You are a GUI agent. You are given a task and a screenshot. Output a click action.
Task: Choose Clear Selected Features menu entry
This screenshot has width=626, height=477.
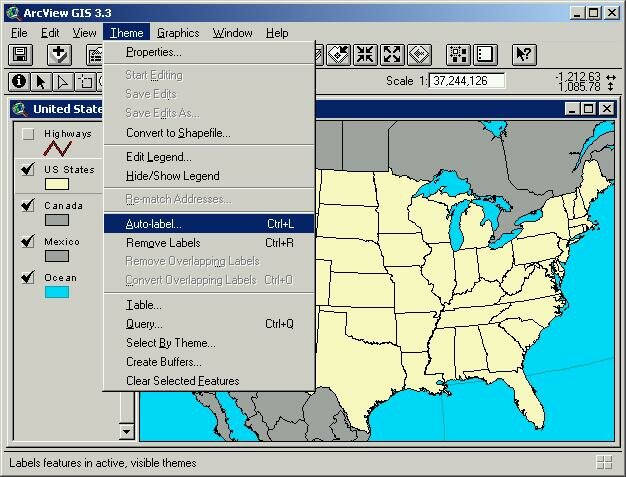(209, 381)
